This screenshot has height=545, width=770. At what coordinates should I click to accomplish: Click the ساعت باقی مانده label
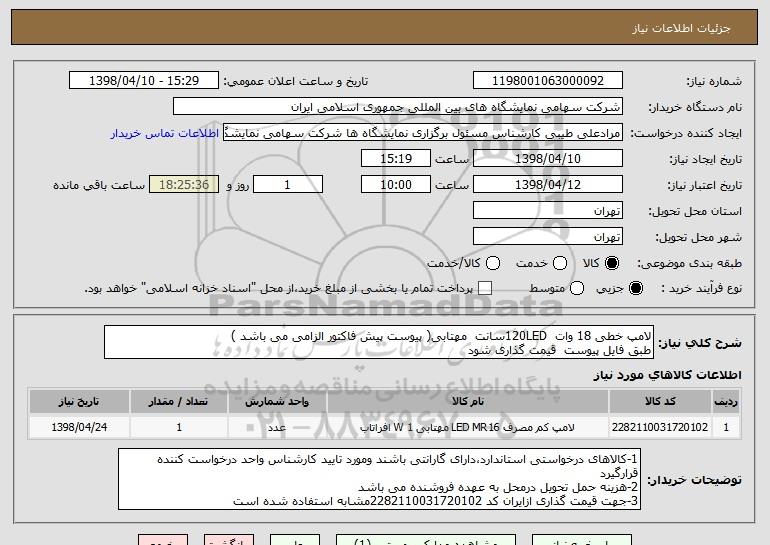pos(99,185)
